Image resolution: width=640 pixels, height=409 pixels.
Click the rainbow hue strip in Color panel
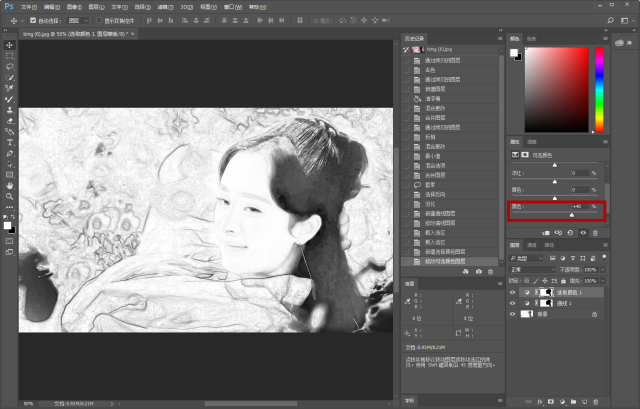pos(599,90)
